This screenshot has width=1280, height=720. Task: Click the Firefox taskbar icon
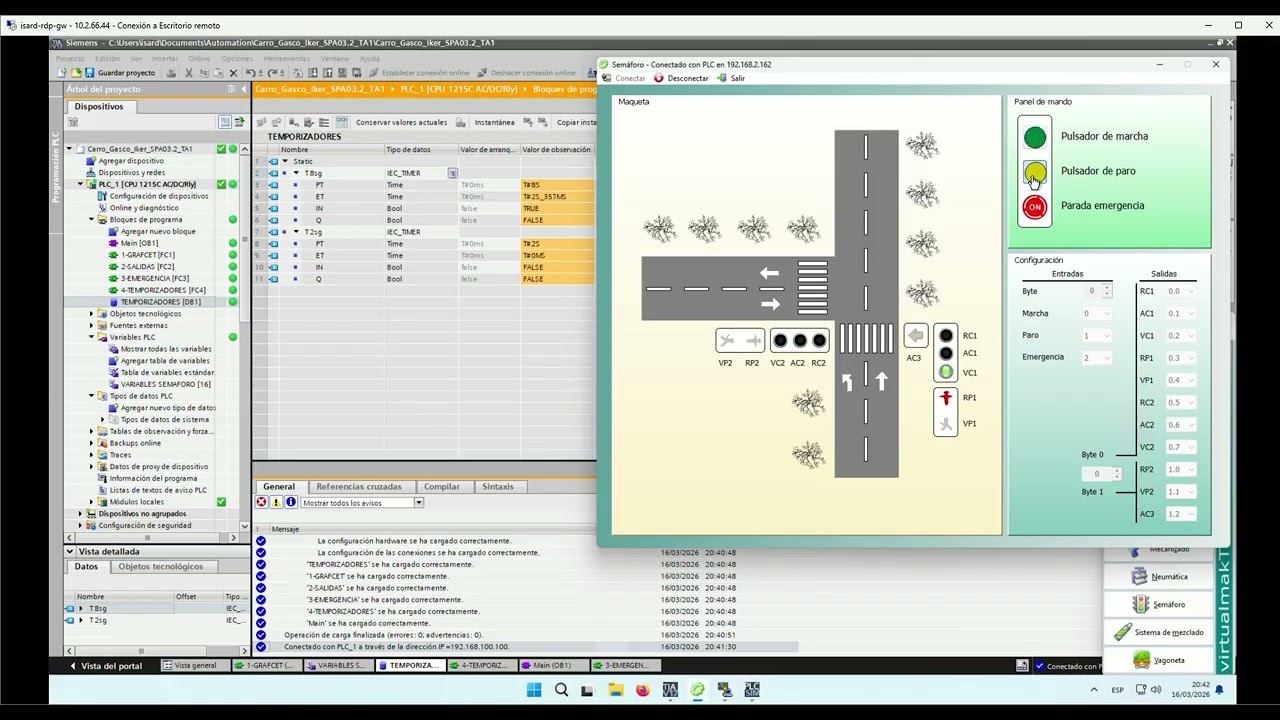pyautogui.click(x=642, y=690)
